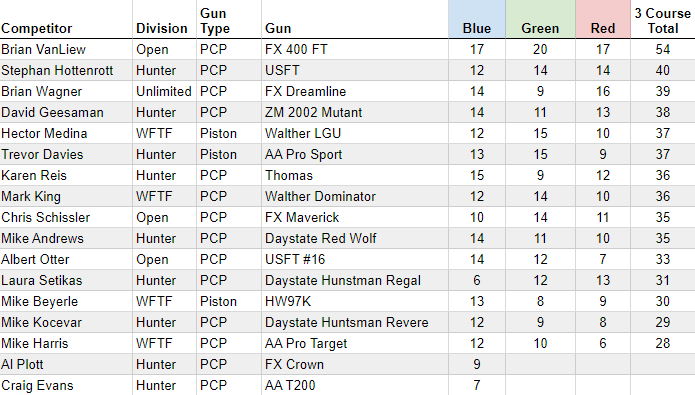Select the Green column header cell
Image resolution: width=695 pixels, height=395 pixels.
pos(540,19)
